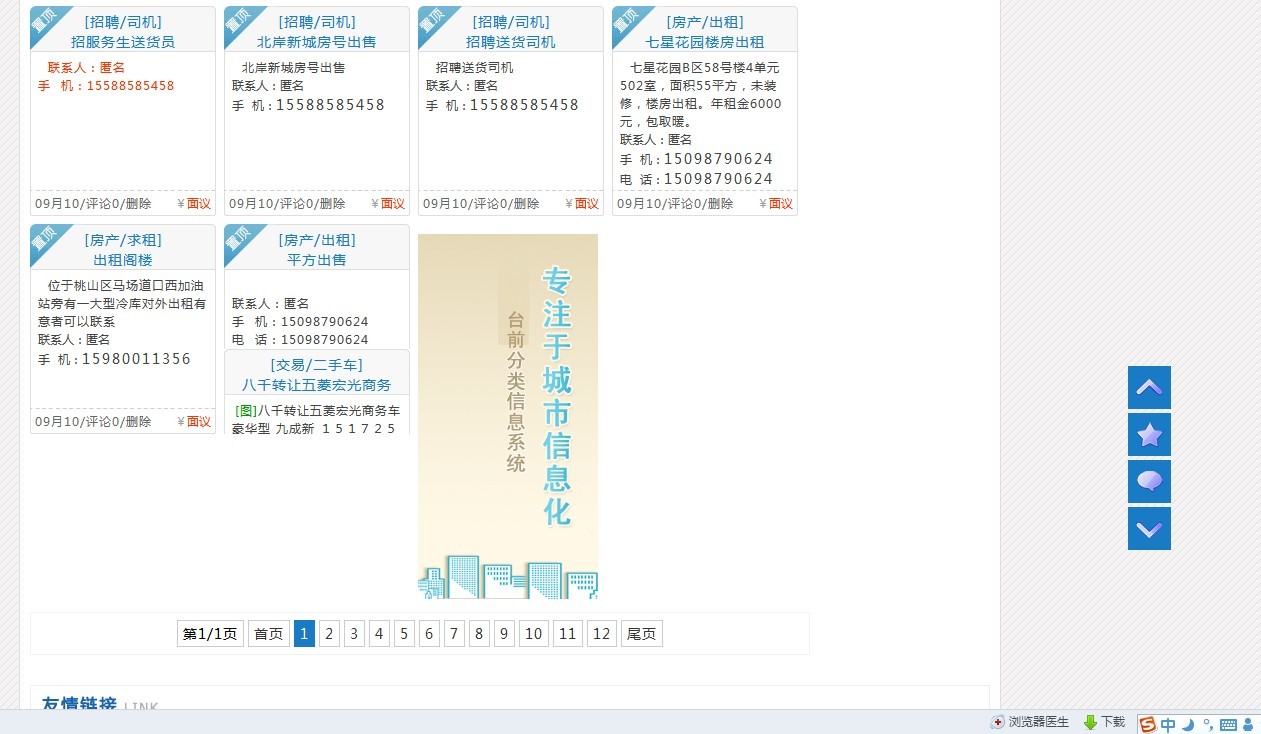Click the star favorite icon in floating sidebar

1149,434
